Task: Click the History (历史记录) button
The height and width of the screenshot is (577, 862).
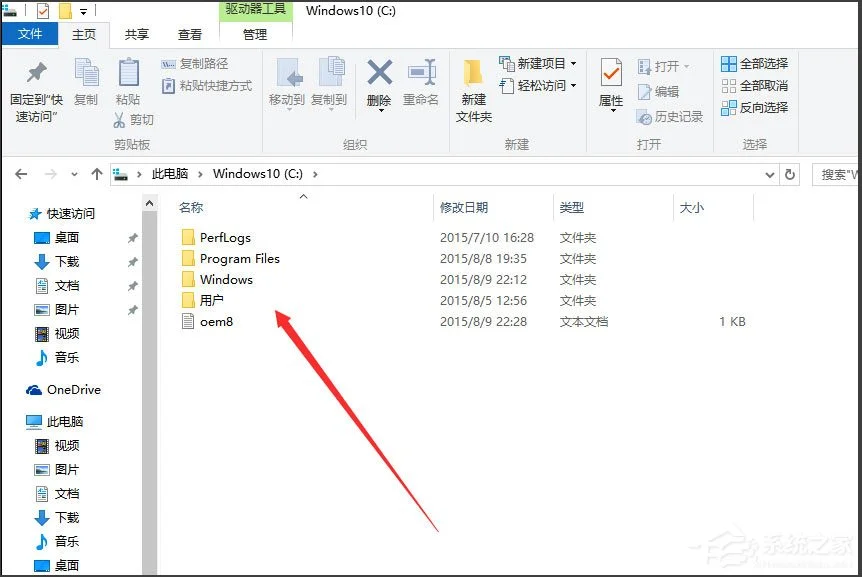Action: coord(670,116)
